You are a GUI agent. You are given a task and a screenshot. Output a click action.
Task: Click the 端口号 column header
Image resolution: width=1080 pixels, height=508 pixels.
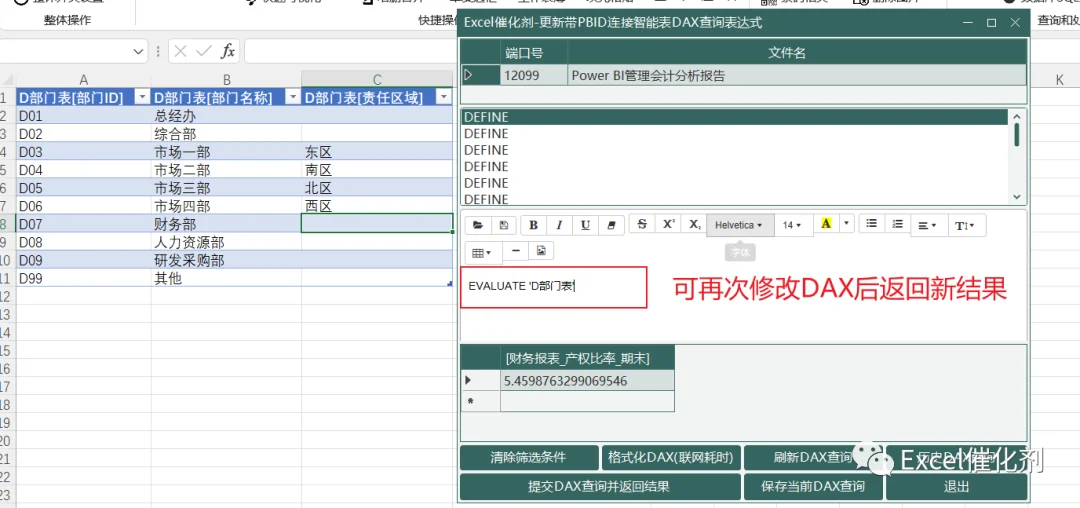[534, 53]
